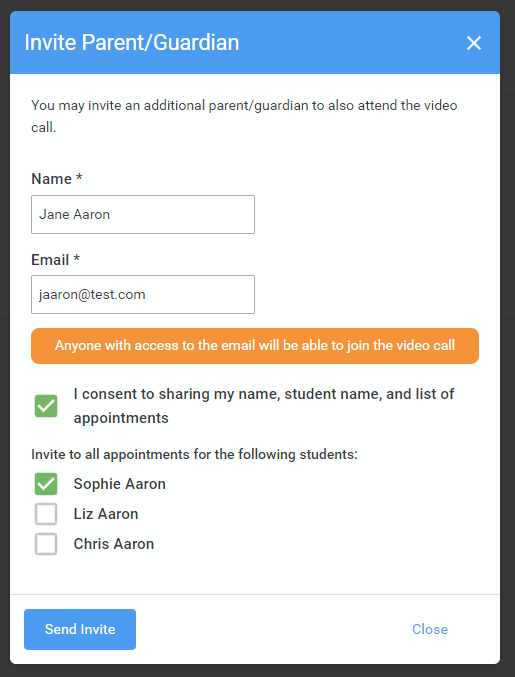Image resolution: width=515 pixels, height=677 pixels.
Task: Click the Sophie Aaron label text
Action: point(120,484)
